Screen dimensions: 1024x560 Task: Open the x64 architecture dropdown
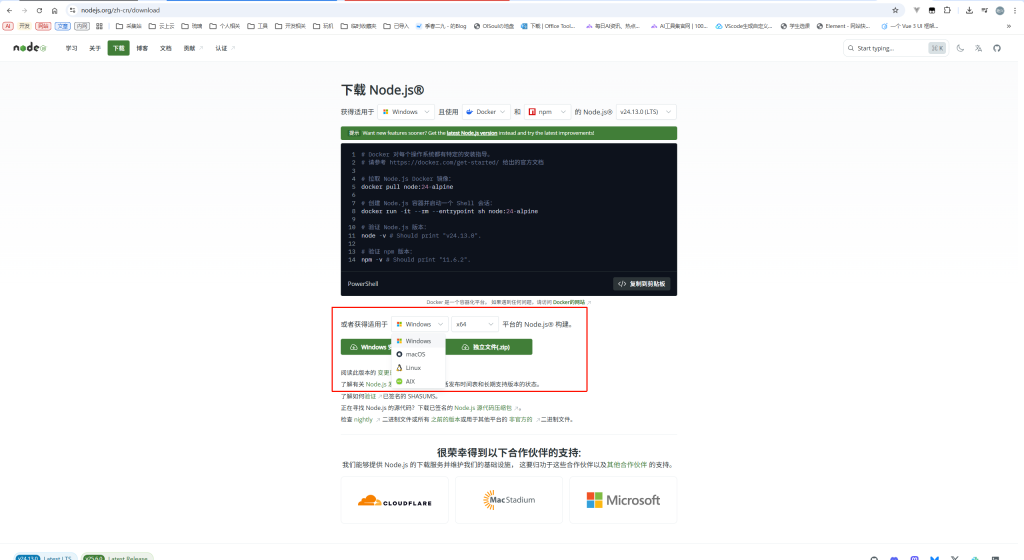(x=475, y=324)
